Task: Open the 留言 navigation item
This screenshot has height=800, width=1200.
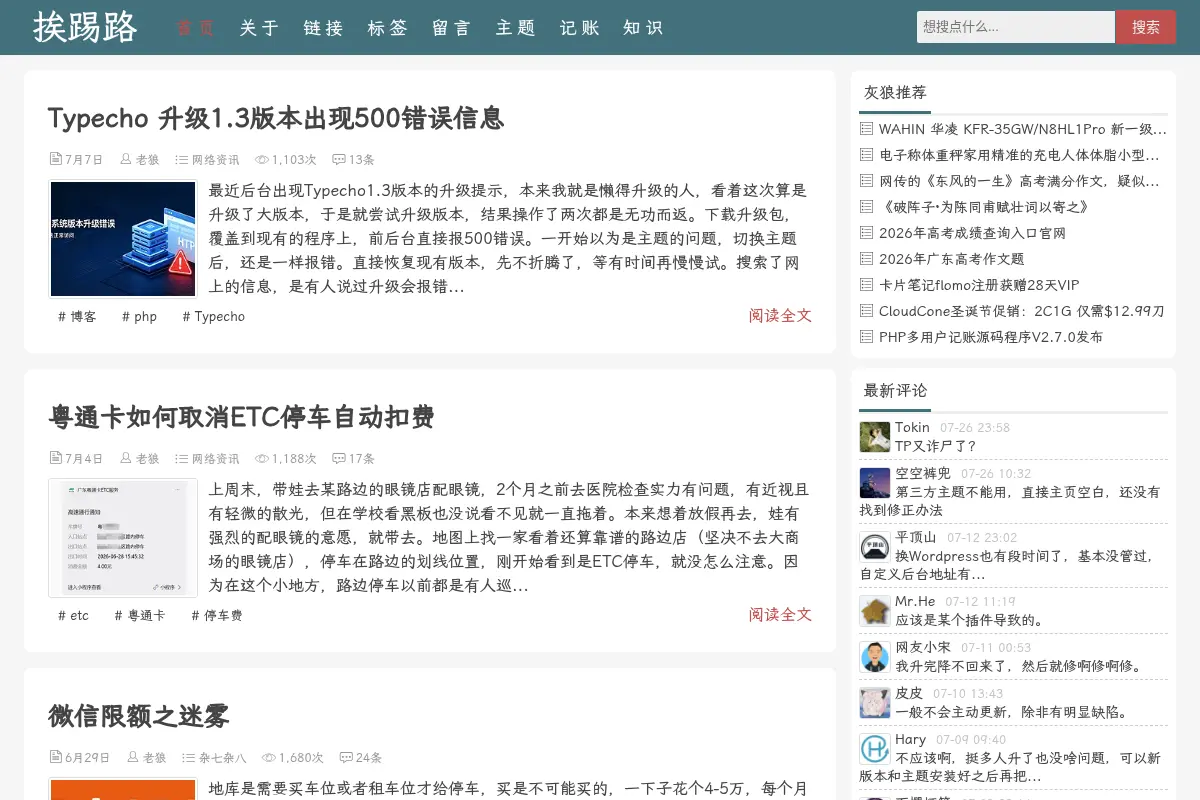Action: tap(451, 28)
